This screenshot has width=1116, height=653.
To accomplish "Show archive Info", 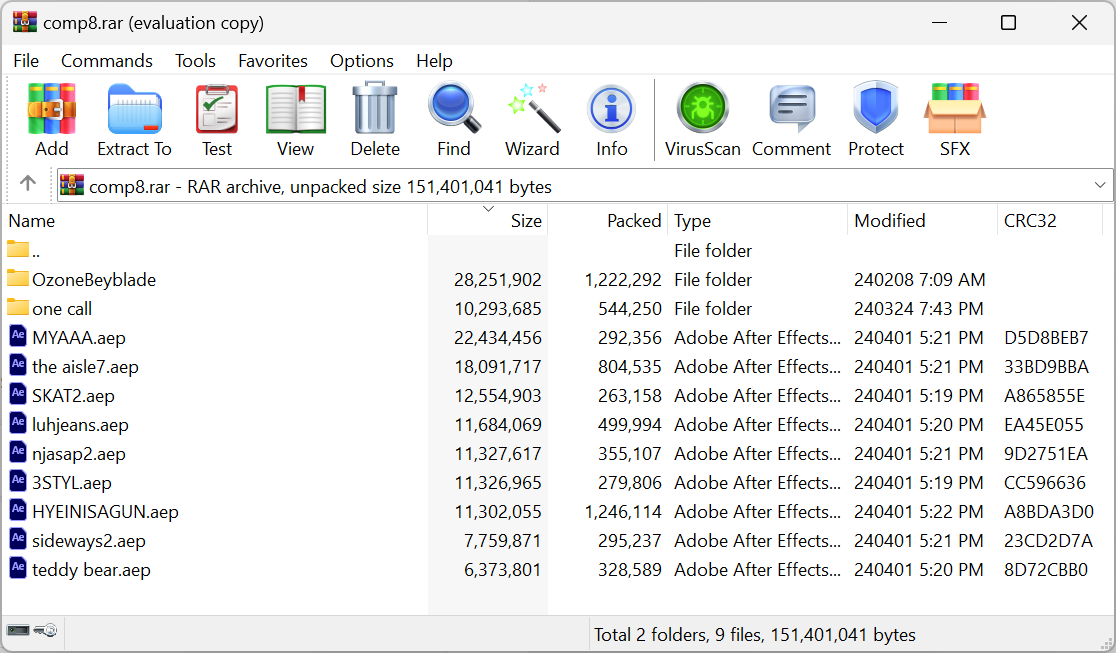I will (611, 120).
